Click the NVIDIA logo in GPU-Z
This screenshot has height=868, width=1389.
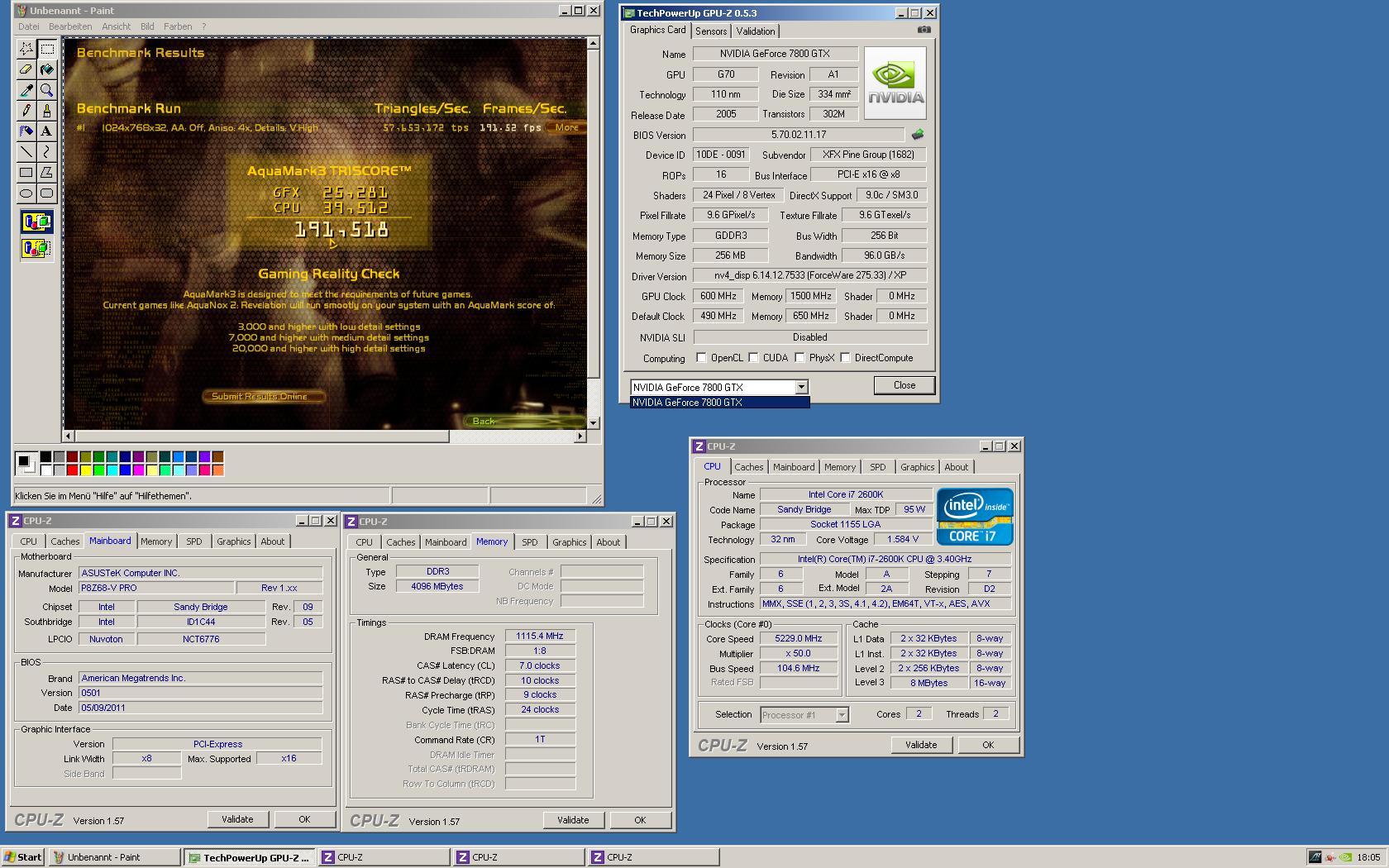pos(895,83)
